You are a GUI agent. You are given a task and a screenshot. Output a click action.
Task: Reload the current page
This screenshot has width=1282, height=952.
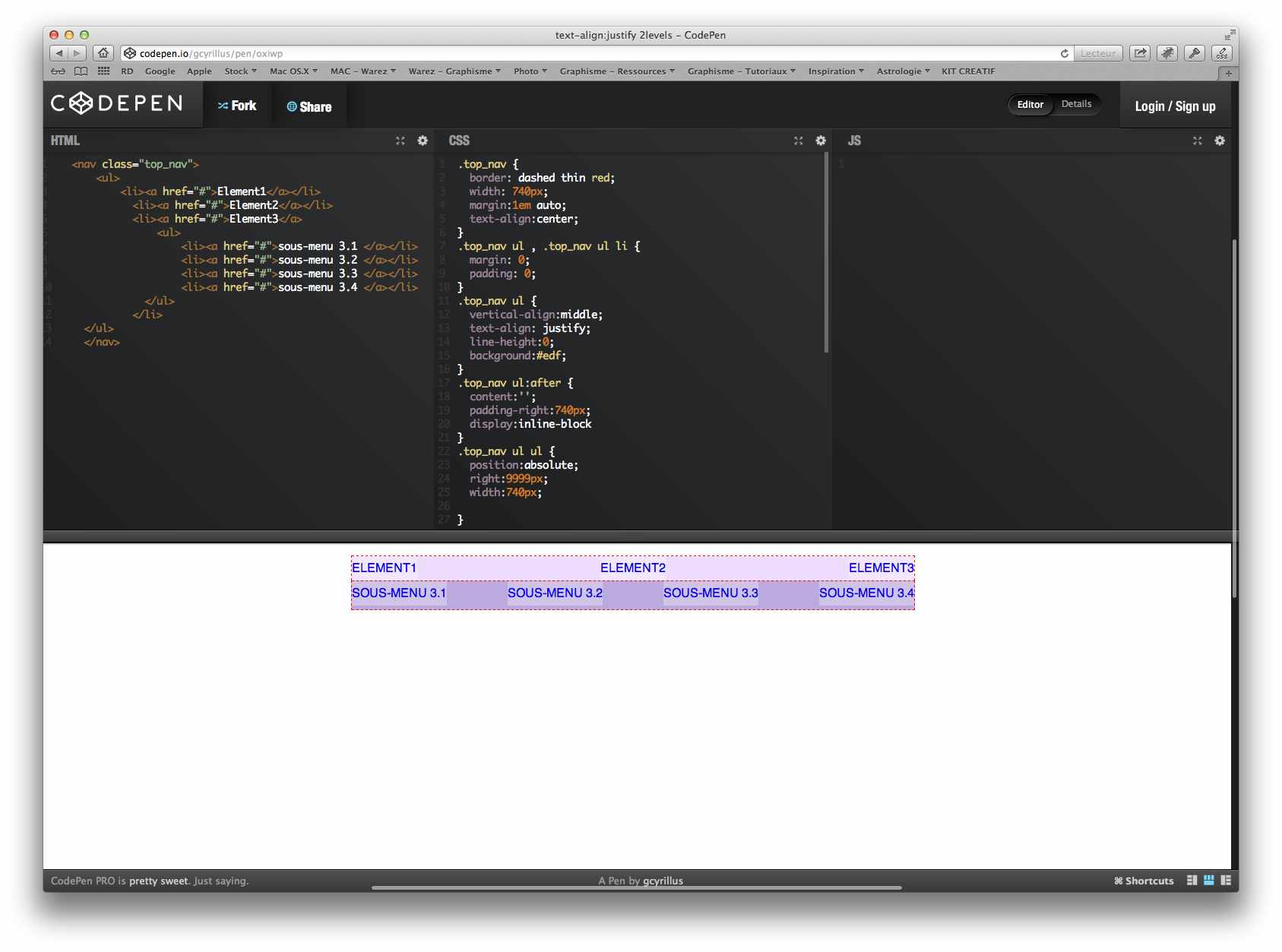click(1065, 53)
